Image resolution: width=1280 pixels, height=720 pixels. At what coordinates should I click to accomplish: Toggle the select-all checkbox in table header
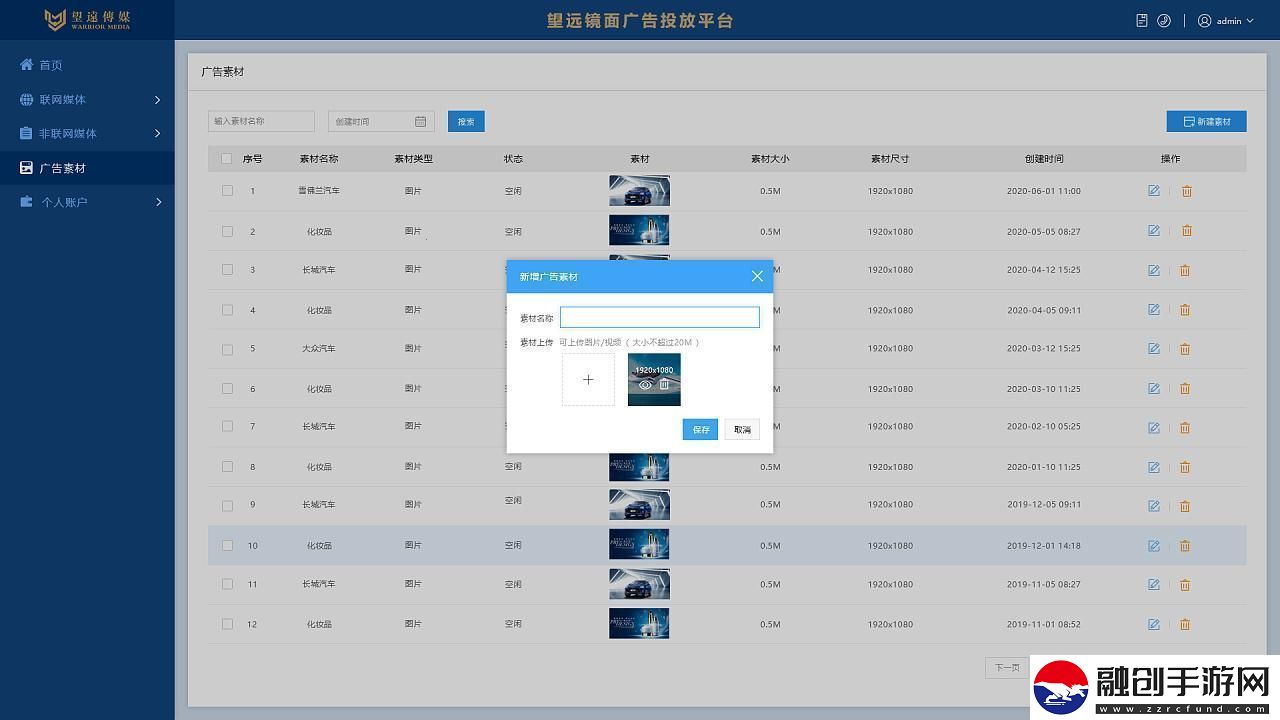(x=227, y=158)
